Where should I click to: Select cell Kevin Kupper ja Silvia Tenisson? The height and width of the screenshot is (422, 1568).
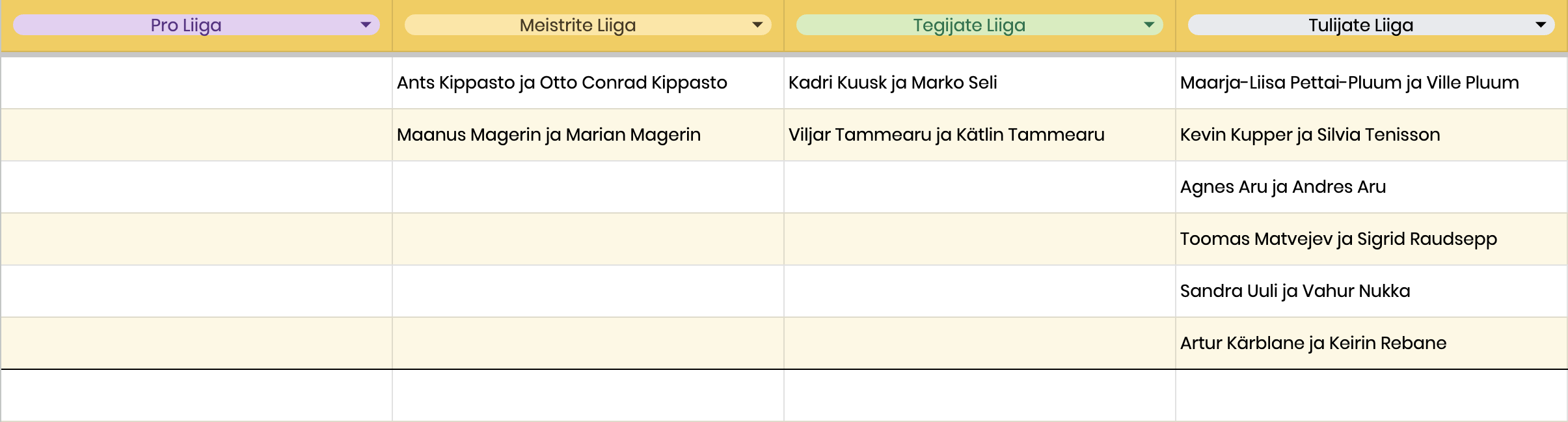click(1372, 135)
